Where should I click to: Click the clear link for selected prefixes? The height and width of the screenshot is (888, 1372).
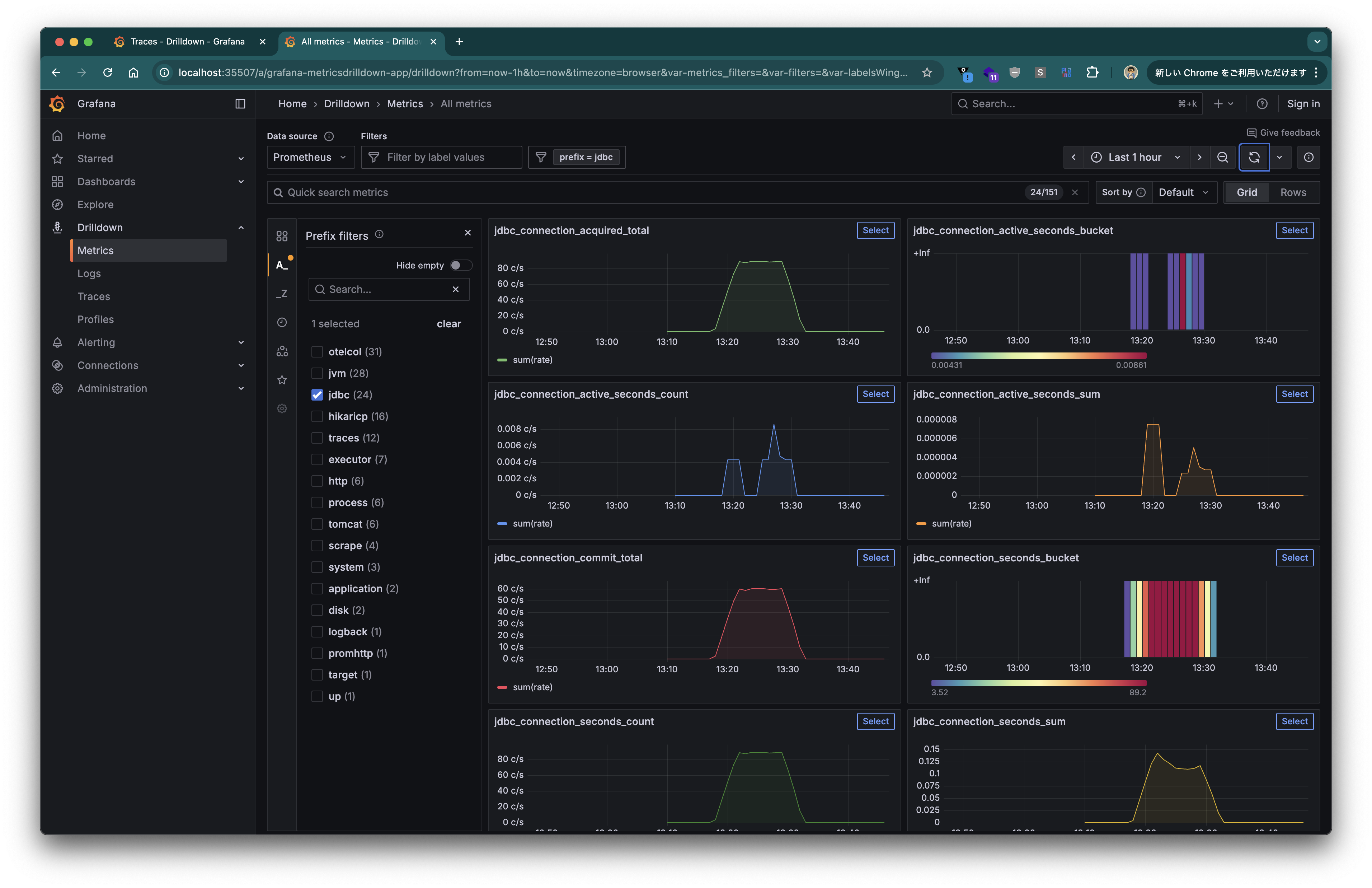[448, 323]
